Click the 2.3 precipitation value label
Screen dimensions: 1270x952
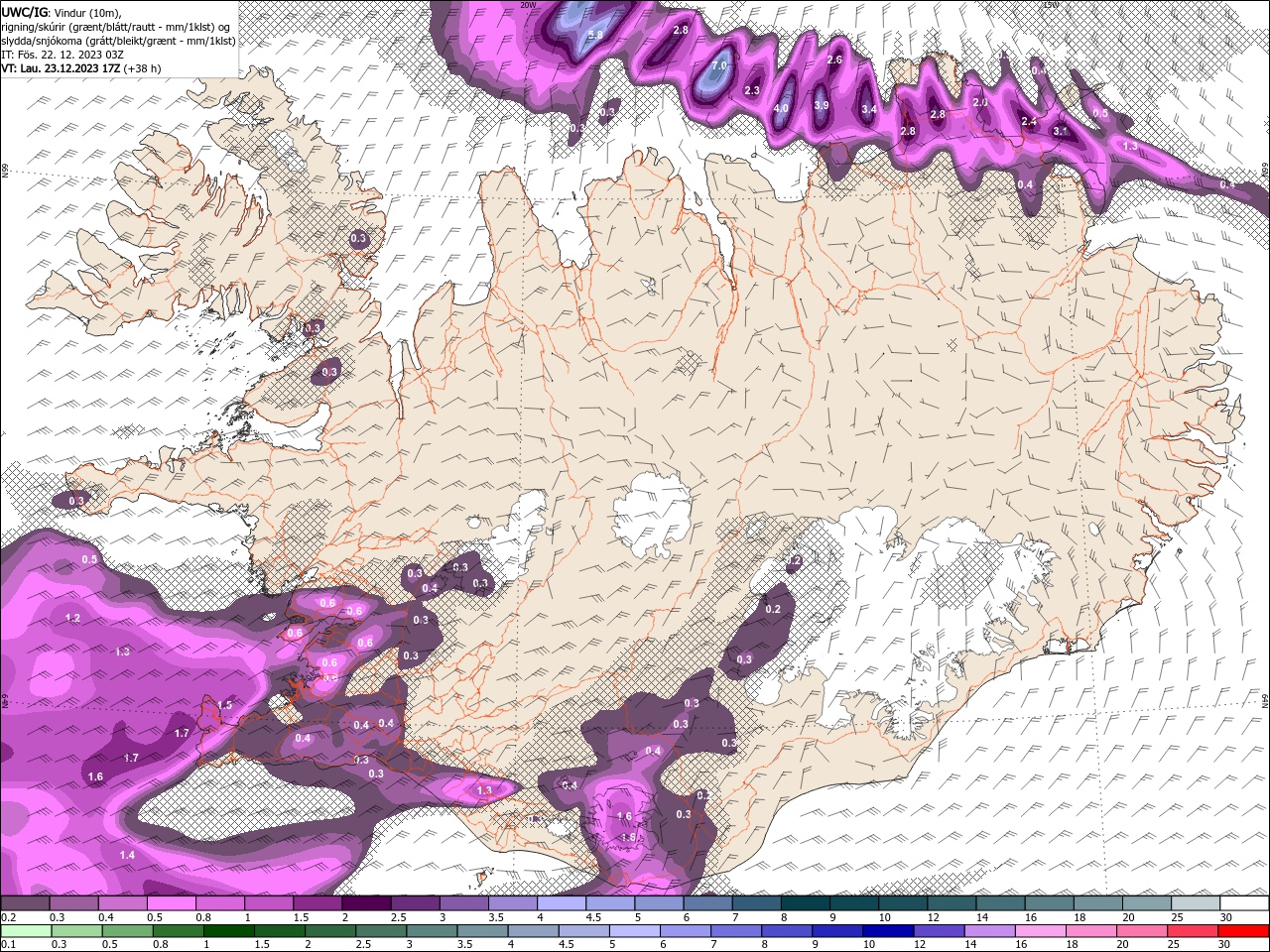[752, 90]
